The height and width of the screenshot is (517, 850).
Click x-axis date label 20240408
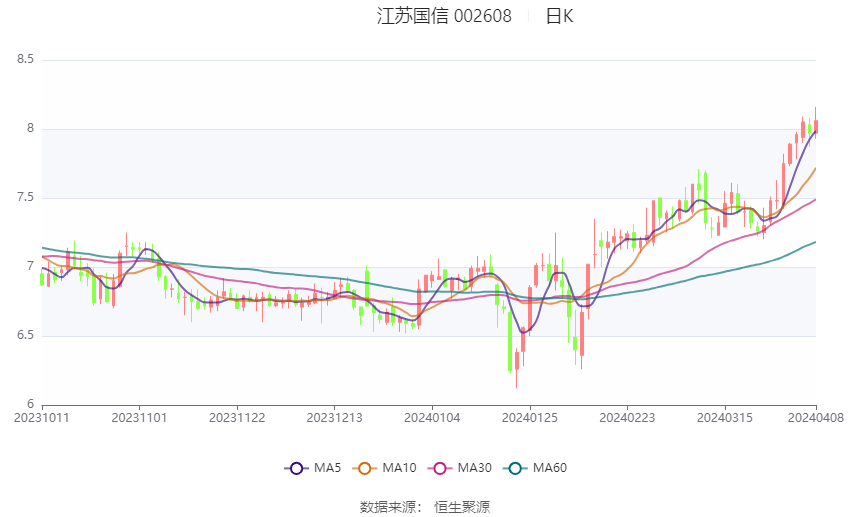[816, 418]
